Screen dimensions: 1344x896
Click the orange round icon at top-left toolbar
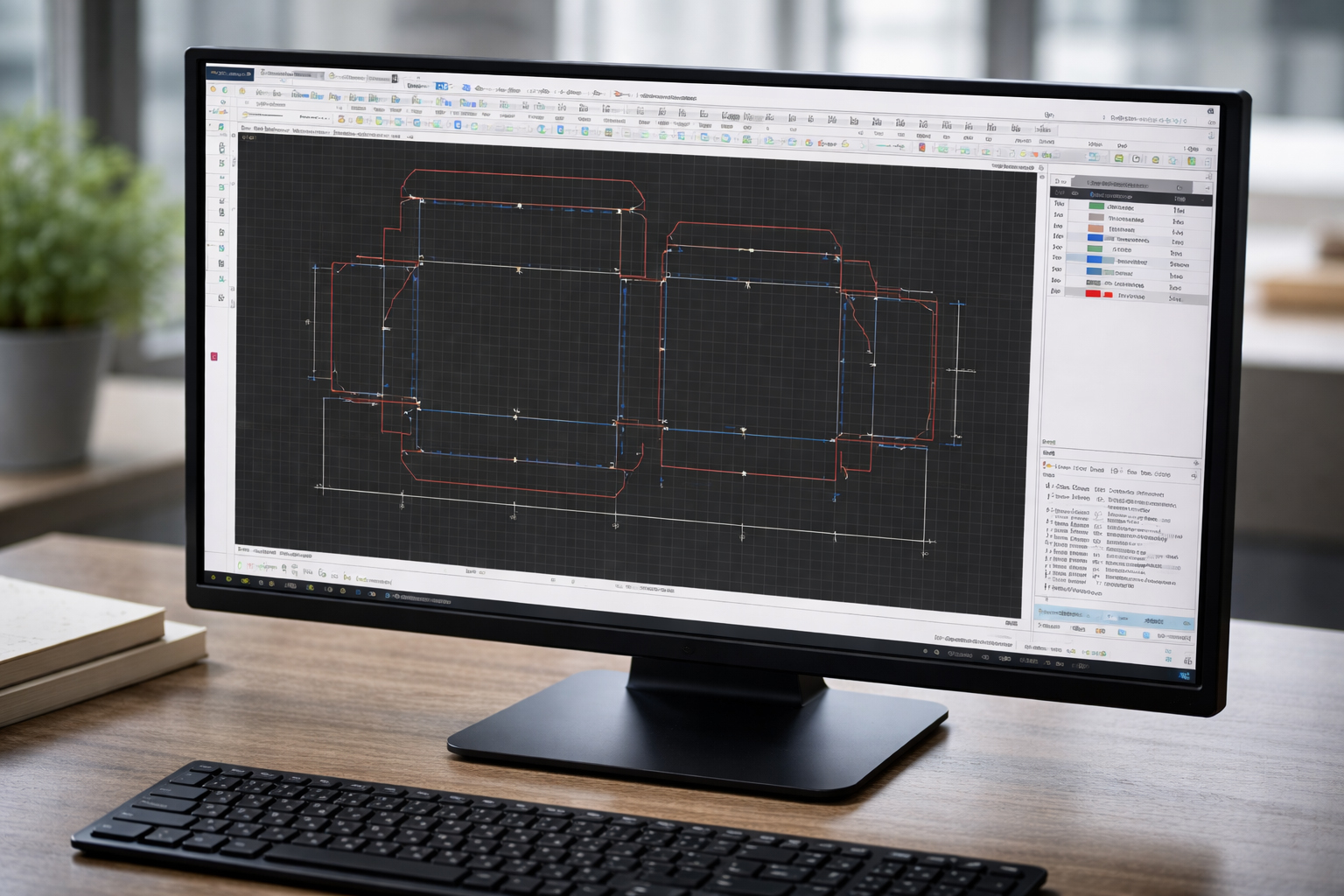[x=213, y=89]
